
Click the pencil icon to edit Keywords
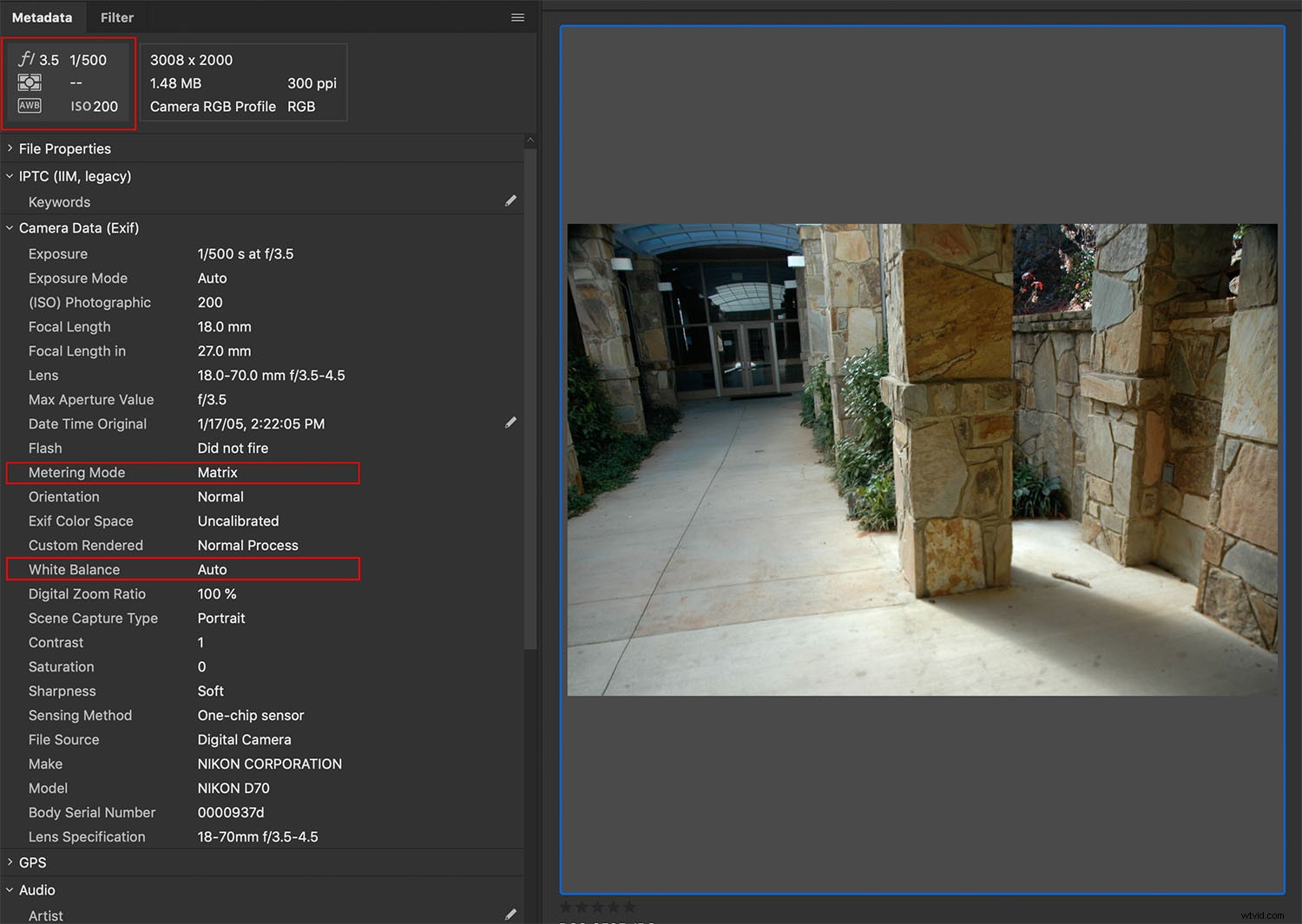[x=511, y=200]
